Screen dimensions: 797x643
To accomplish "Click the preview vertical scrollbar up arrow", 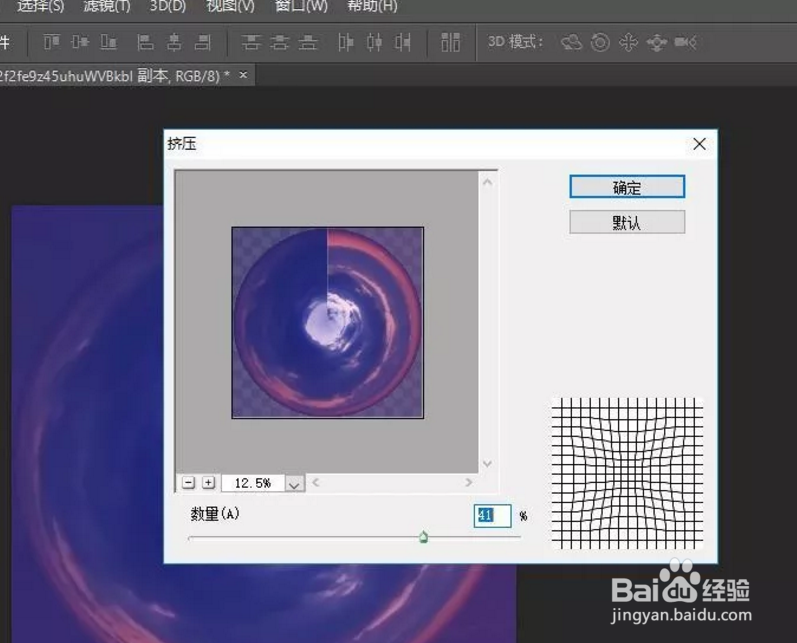I will 487,182.
